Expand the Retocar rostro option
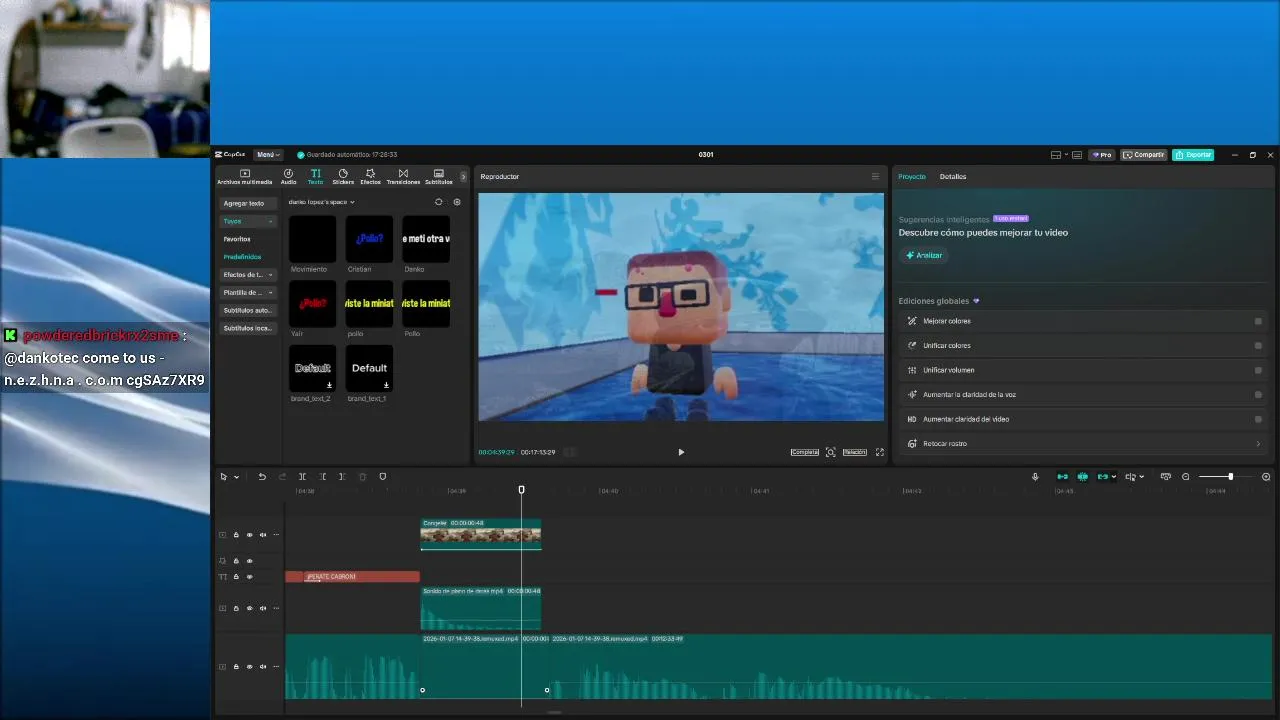This screenshot has height=720, width=1280. pos(1258,444)
